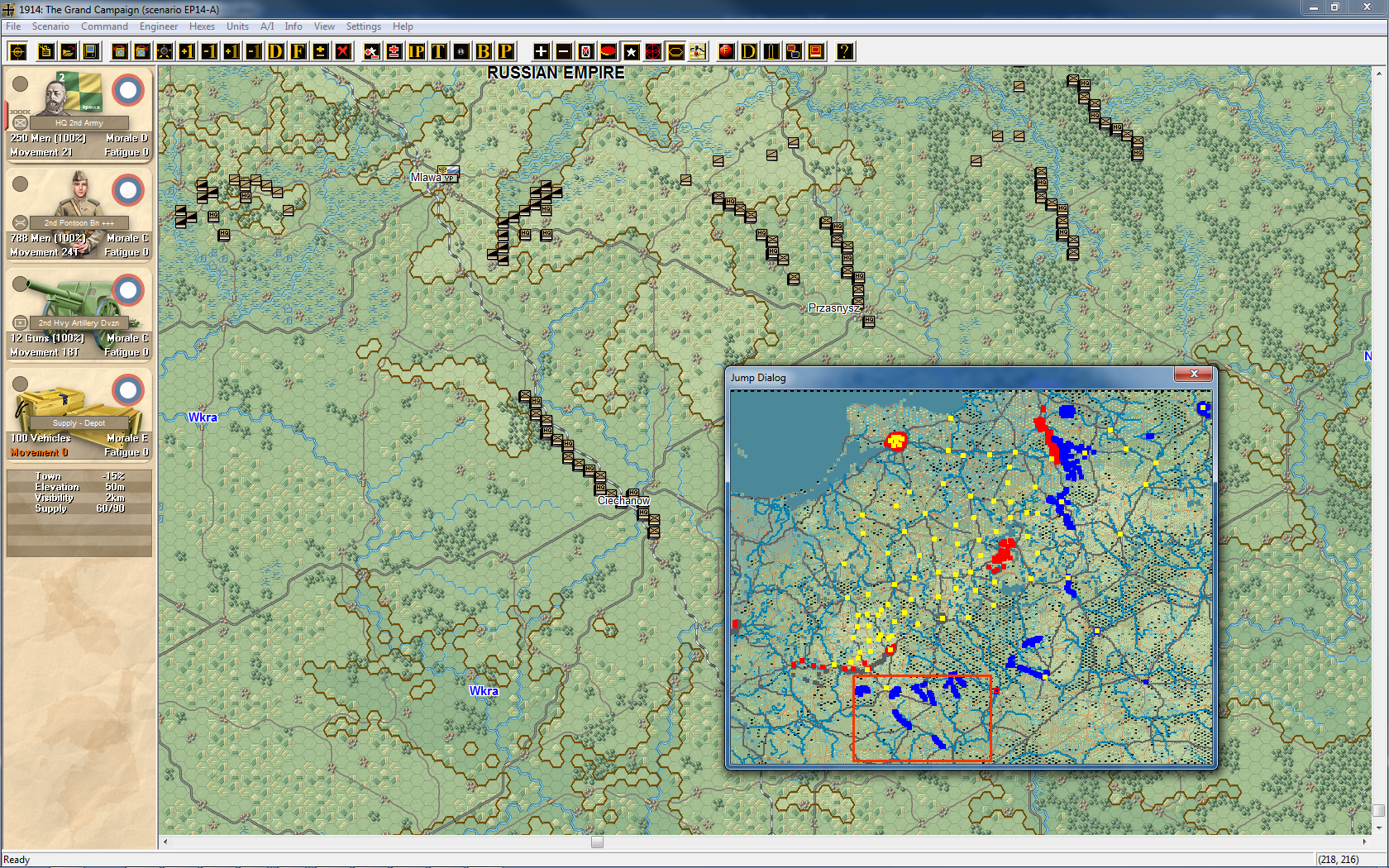Viewport: 1389px width, 868px height.
Task: Click the yellow F toolbar icon
Action: click(x=298, y=51)
